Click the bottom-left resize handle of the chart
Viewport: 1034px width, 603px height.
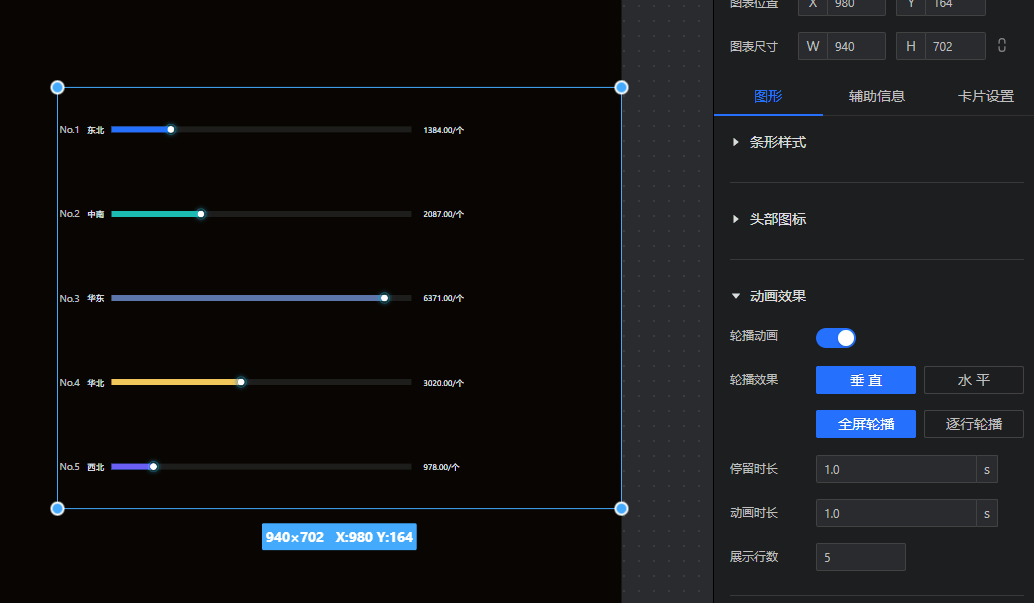(57, 508)
